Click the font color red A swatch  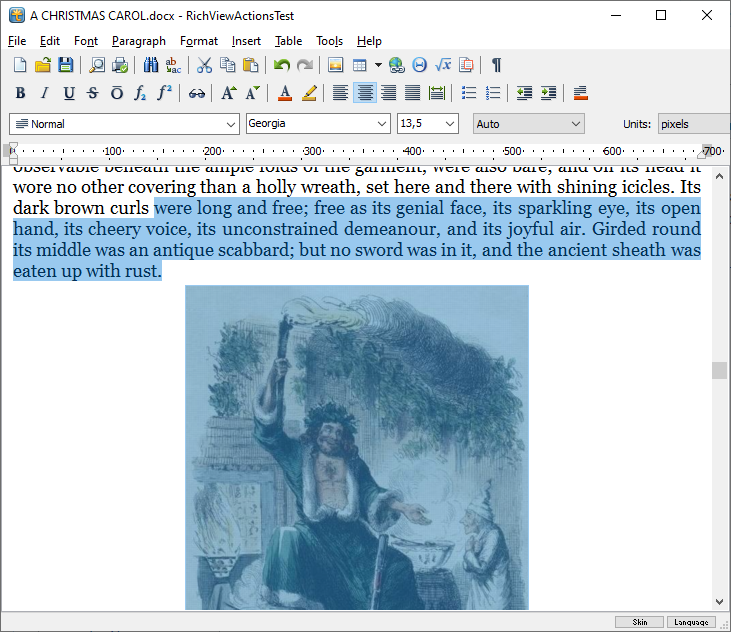click(285, 93)
